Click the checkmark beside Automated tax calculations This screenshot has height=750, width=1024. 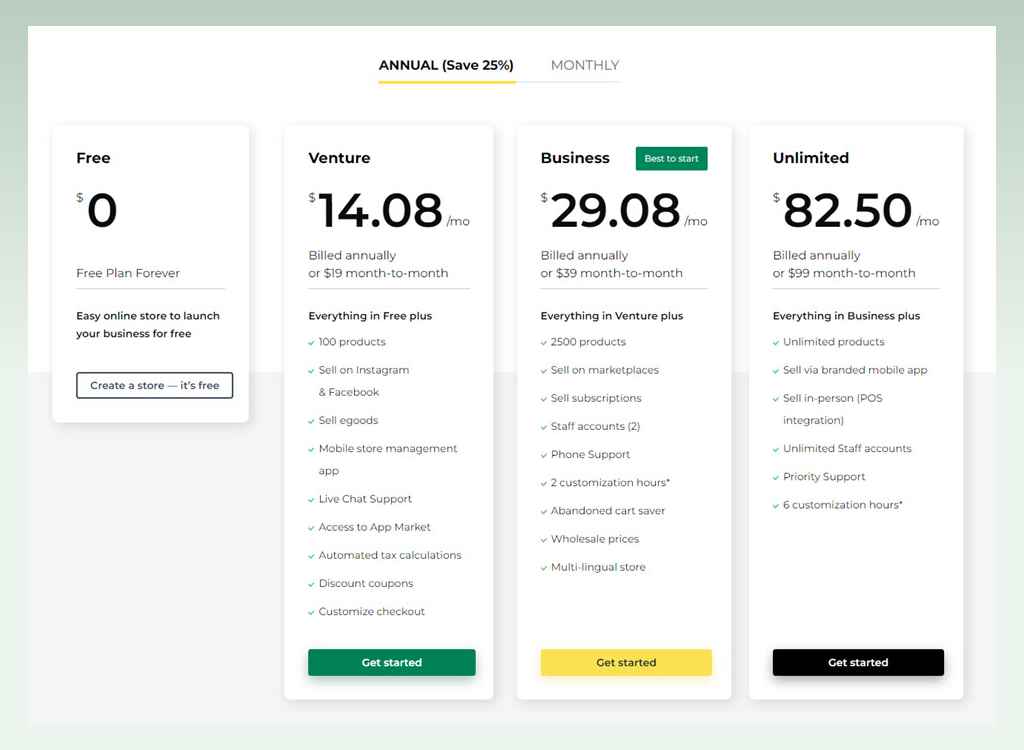pyautogui.click(x=312, y=555)
